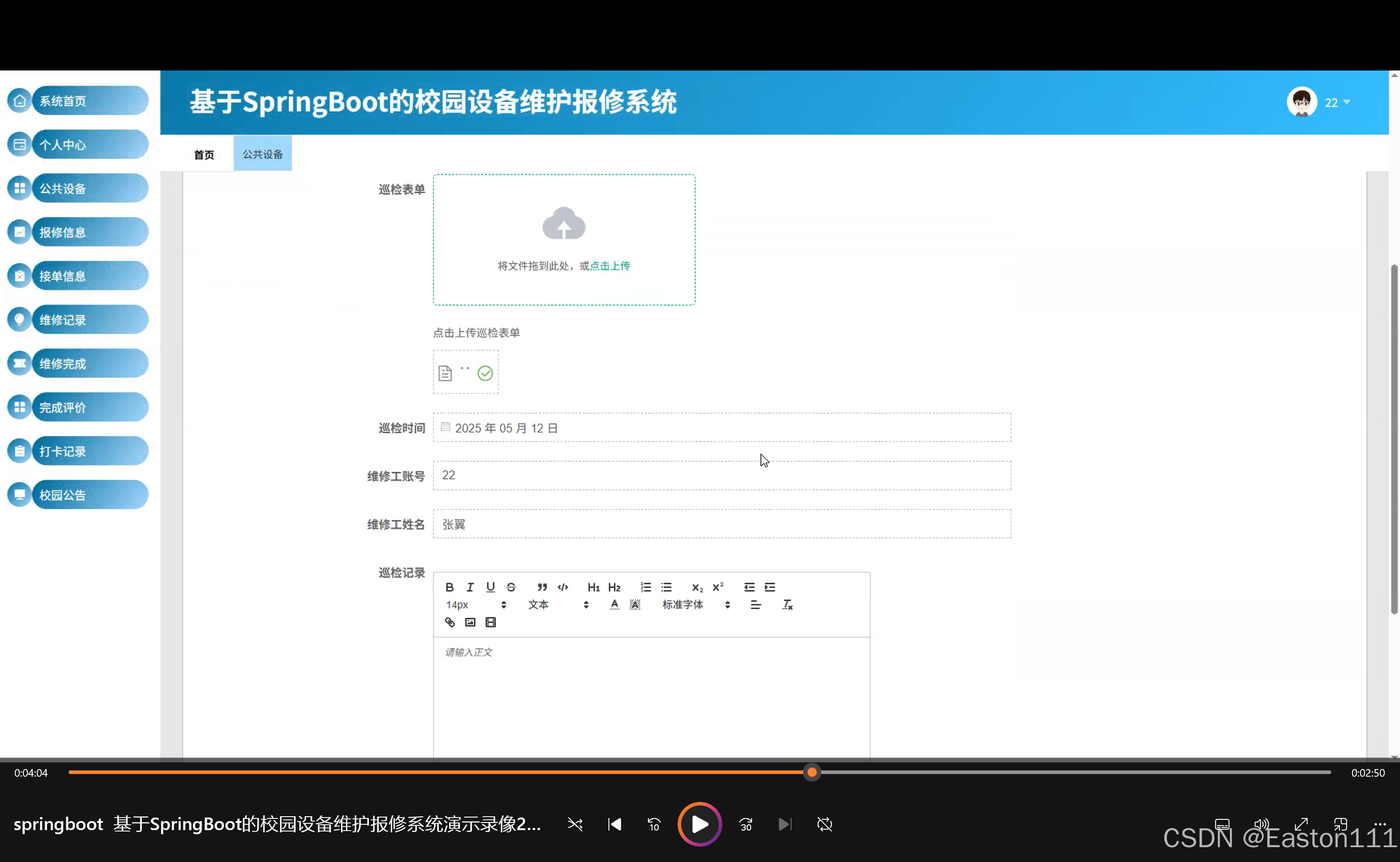Click the 巡检时间 date input field
Image resolution: width=1400 pixels, height=862 pixels.
(x=627, y=427)
